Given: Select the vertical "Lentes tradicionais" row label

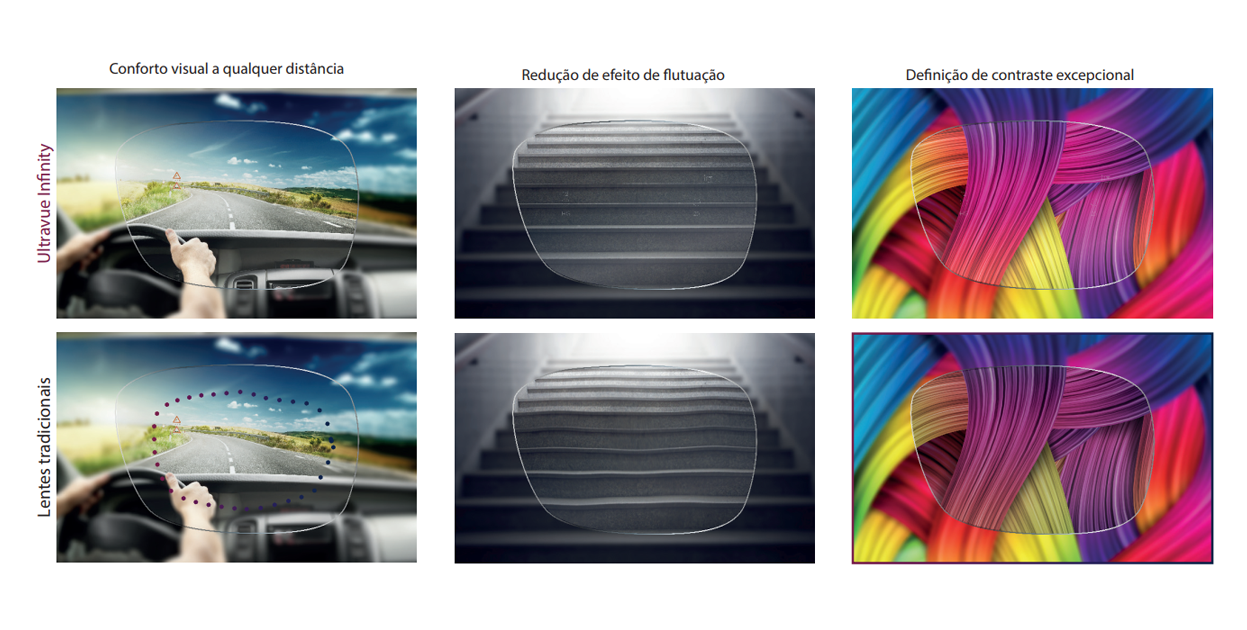Looking at the screenshot, I should tap(44, 447).
